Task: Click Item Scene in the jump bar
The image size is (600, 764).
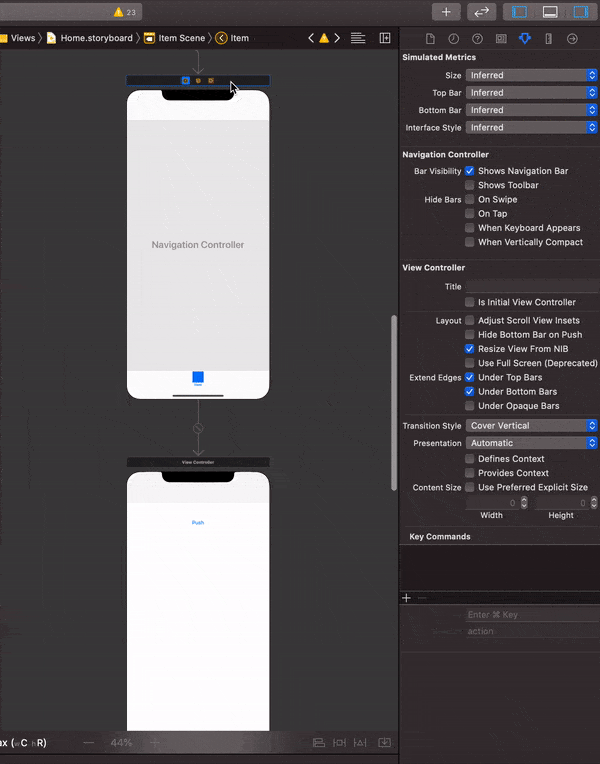Action: [x=175, y=38]
